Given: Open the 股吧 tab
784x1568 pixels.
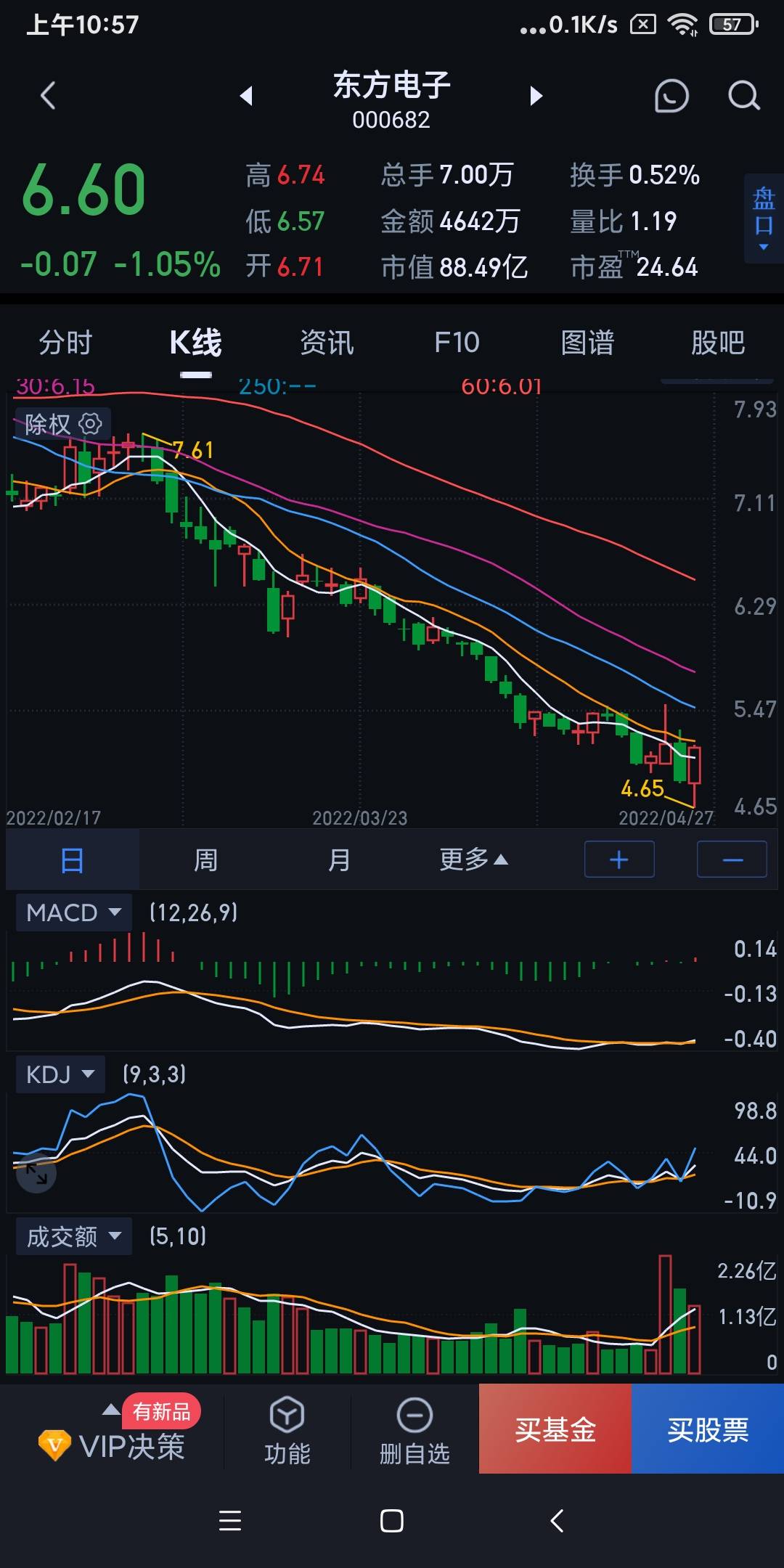Looking at the screenshot, I should [x=718, y=343].
